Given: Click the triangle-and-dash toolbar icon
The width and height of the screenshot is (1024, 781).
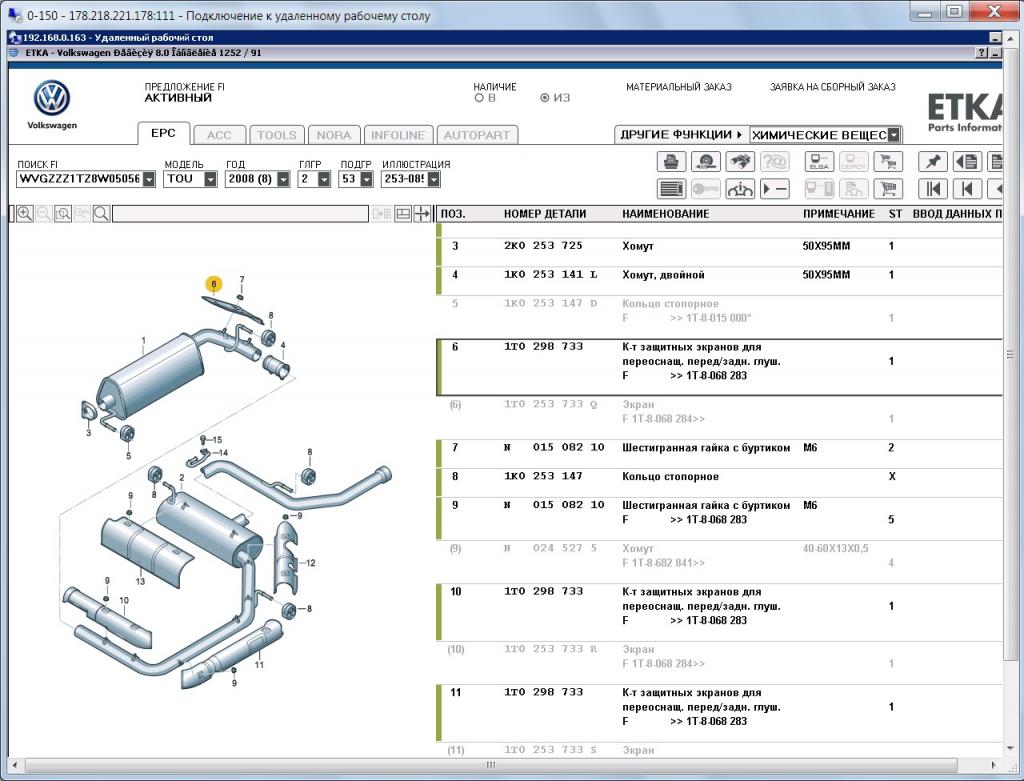Looking at the screenshot, I should [x=775, y=189].
